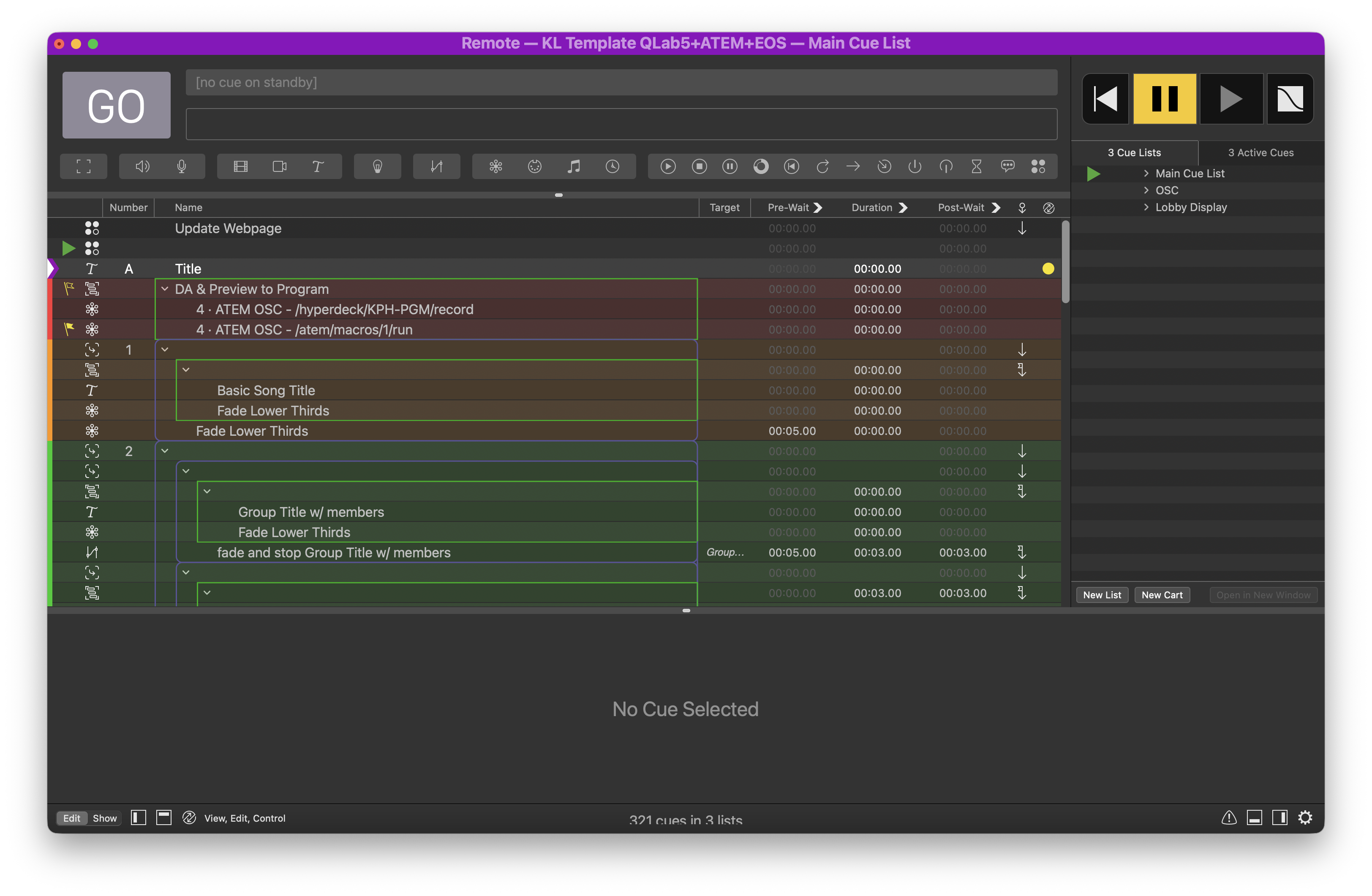The width and height of the screenshot is (1372, 896).
Task: Add a GoTo cue from toolbar
Action: click(853, 166)
